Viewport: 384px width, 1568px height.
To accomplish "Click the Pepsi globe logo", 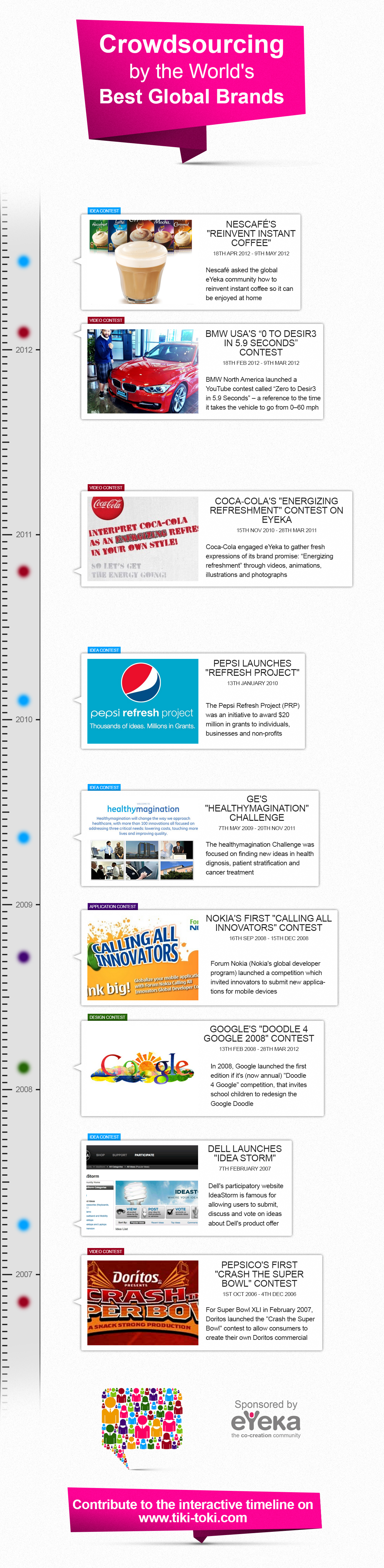I will [140, 682].
